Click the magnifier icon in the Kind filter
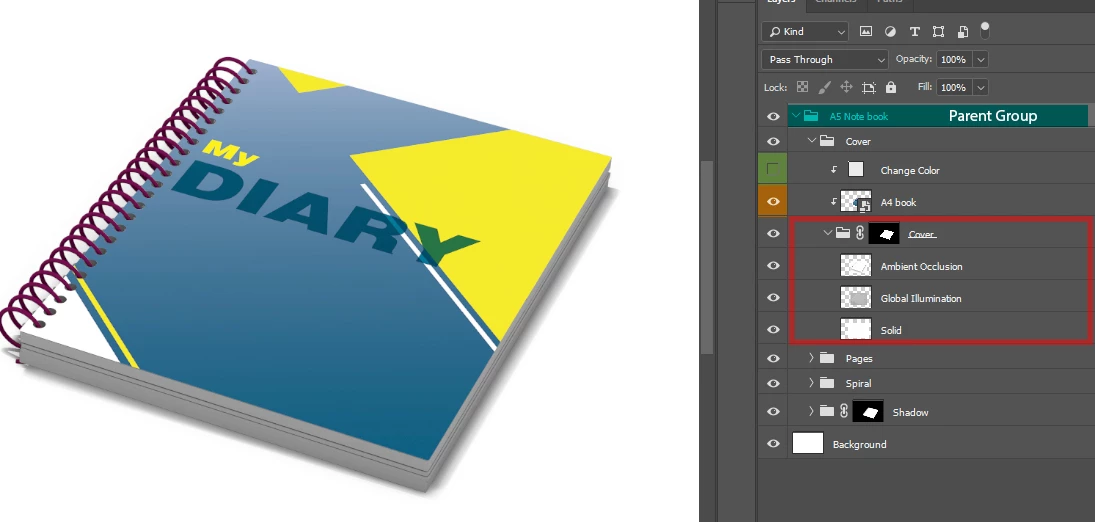 pyautogui.click(x=774, y=31)
